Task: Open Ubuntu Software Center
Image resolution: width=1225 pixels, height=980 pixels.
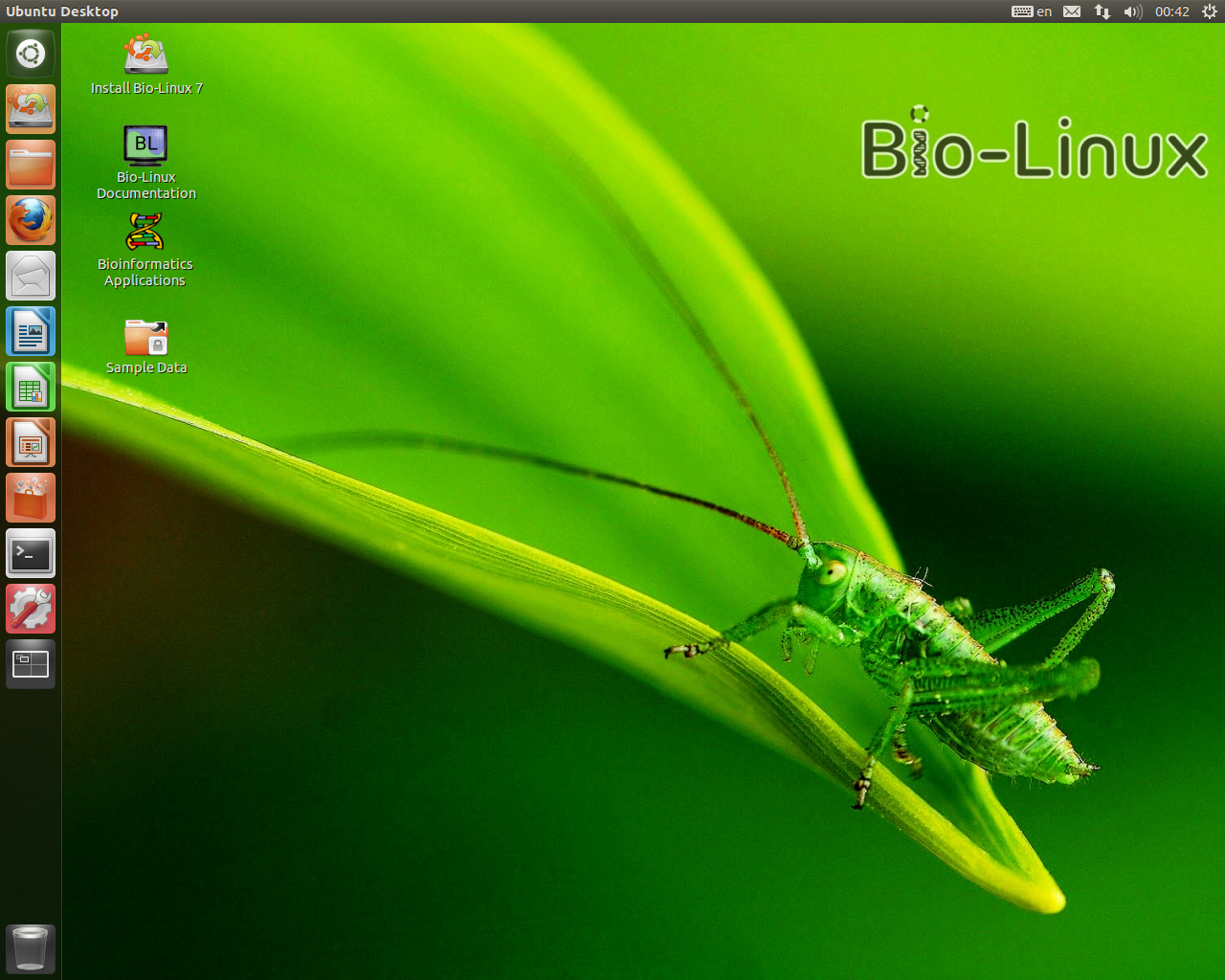Action: coord(31,498)
